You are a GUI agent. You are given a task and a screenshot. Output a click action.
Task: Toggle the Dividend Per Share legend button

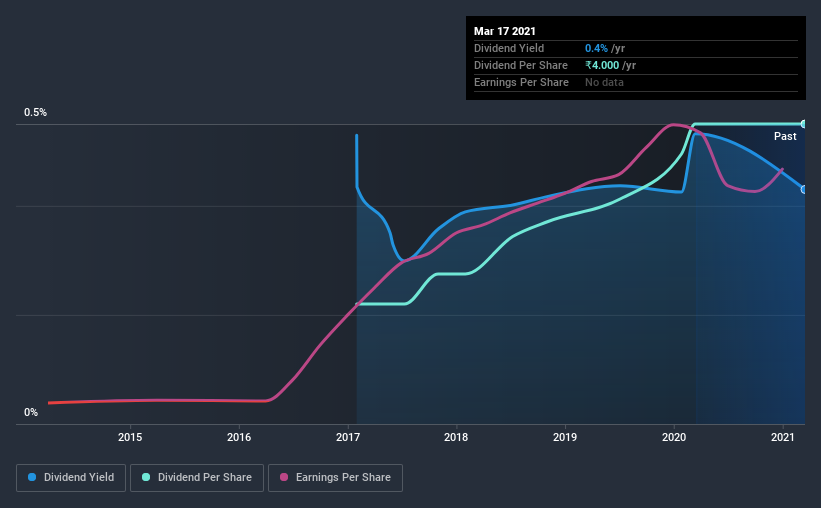coord(197,478)
